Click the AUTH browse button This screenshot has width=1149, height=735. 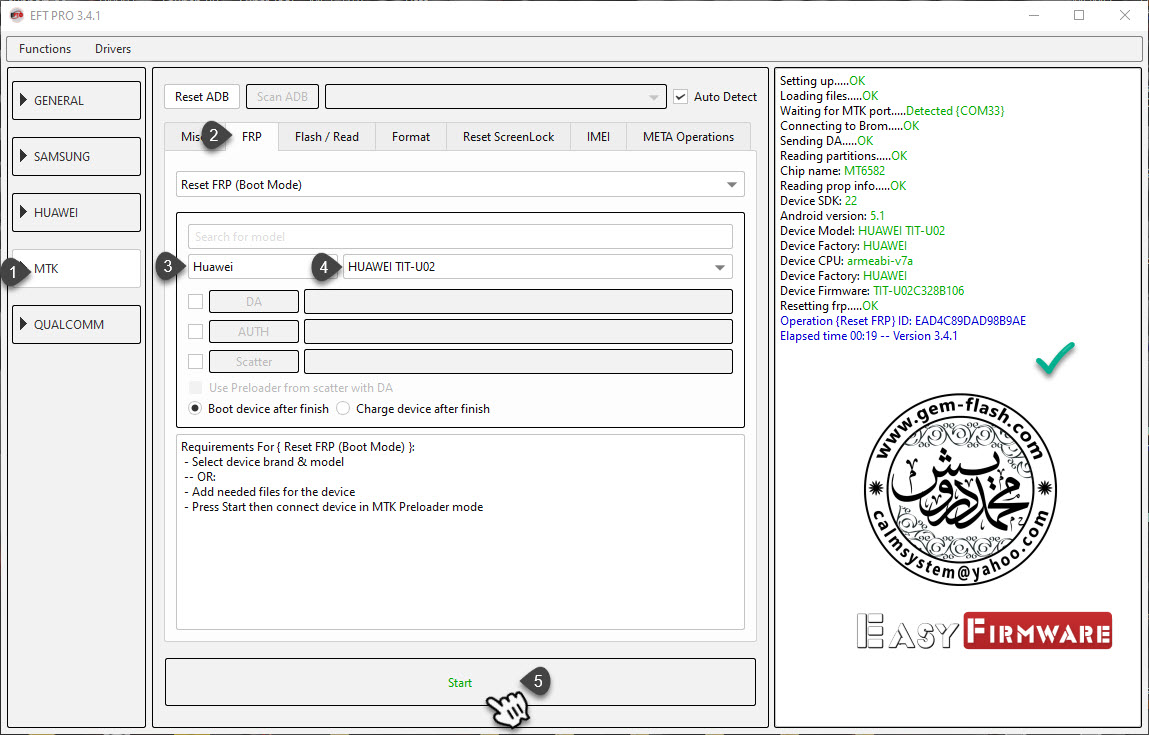click(x=254, y=331)
